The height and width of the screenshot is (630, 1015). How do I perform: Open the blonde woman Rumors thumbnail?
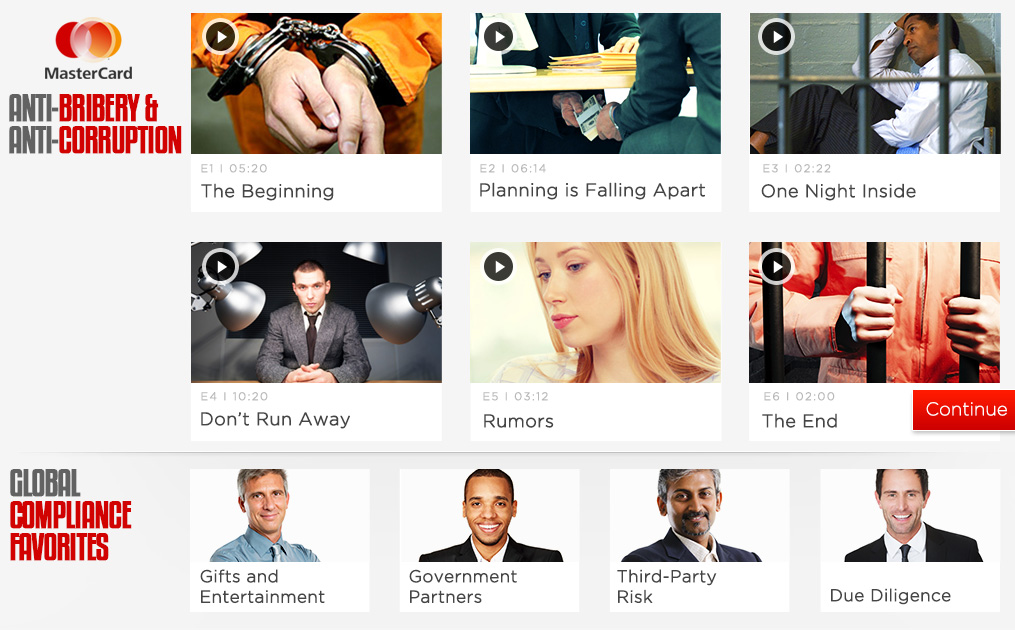(x=596, y=313)
